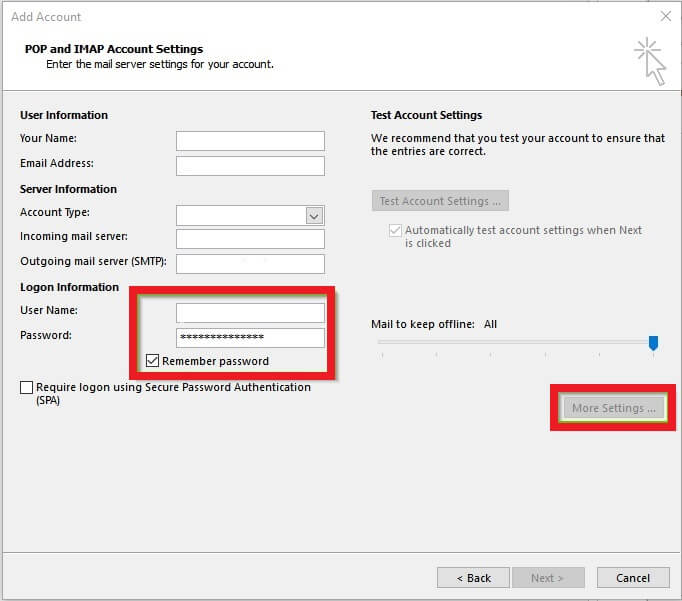Close the Add Account dialog
Viewport: 682px width, 601px height.
[666, 16]
